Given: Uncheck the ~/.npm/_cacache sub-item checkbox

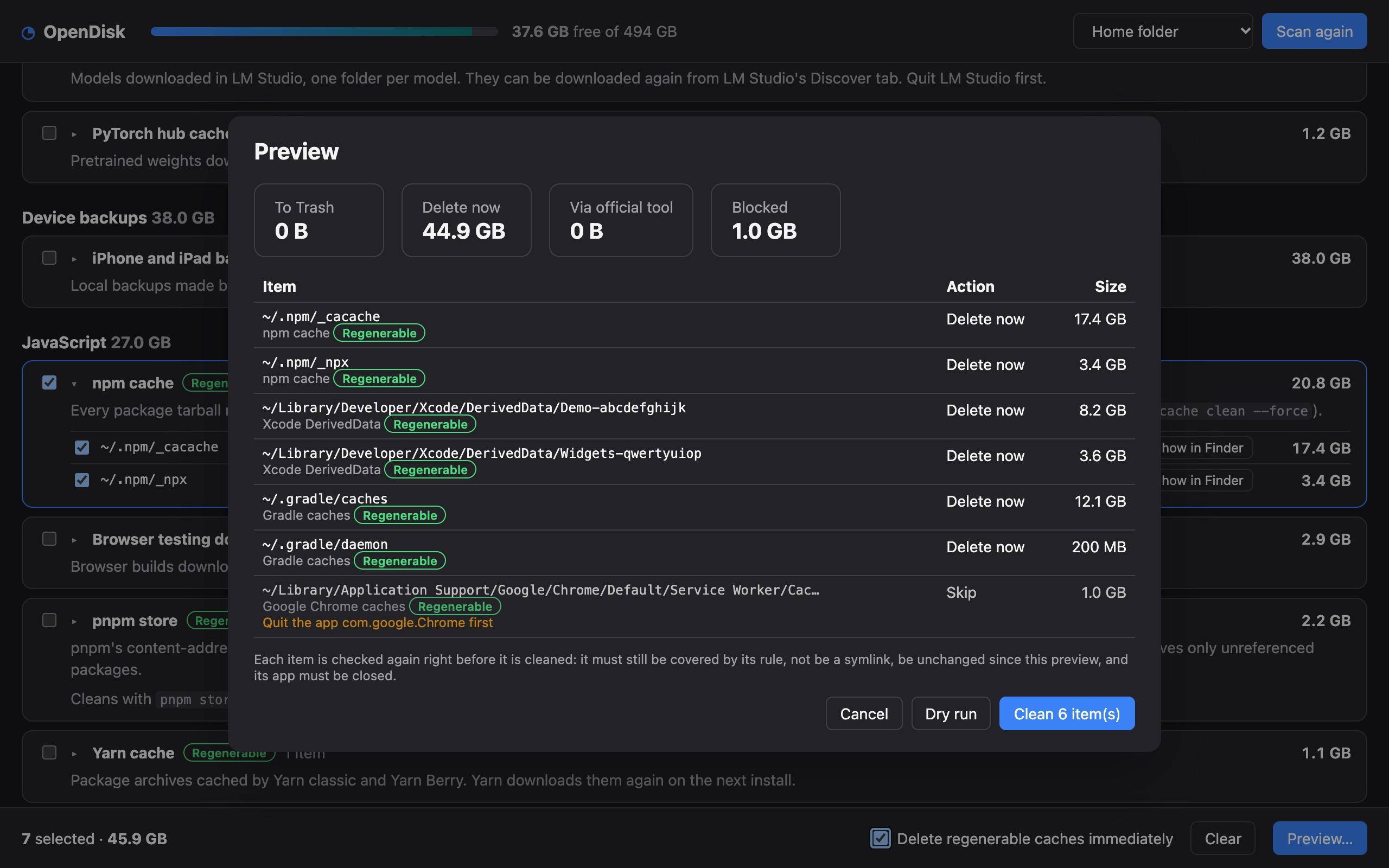Looking at the screenshot, I should click(x=82, y=447).
